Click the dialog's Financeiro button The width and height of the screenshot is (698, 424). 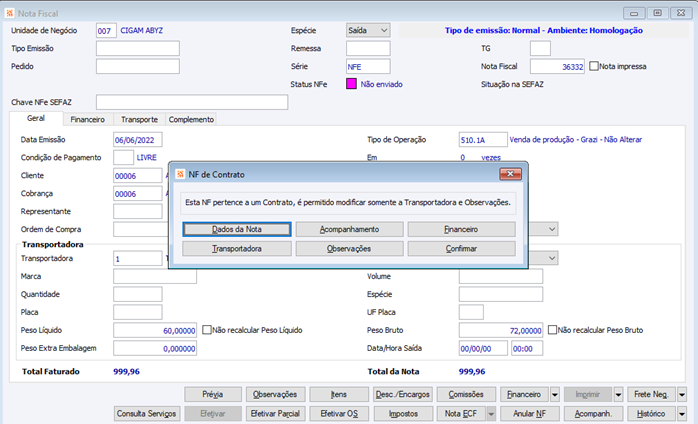[x=461, y=229]
